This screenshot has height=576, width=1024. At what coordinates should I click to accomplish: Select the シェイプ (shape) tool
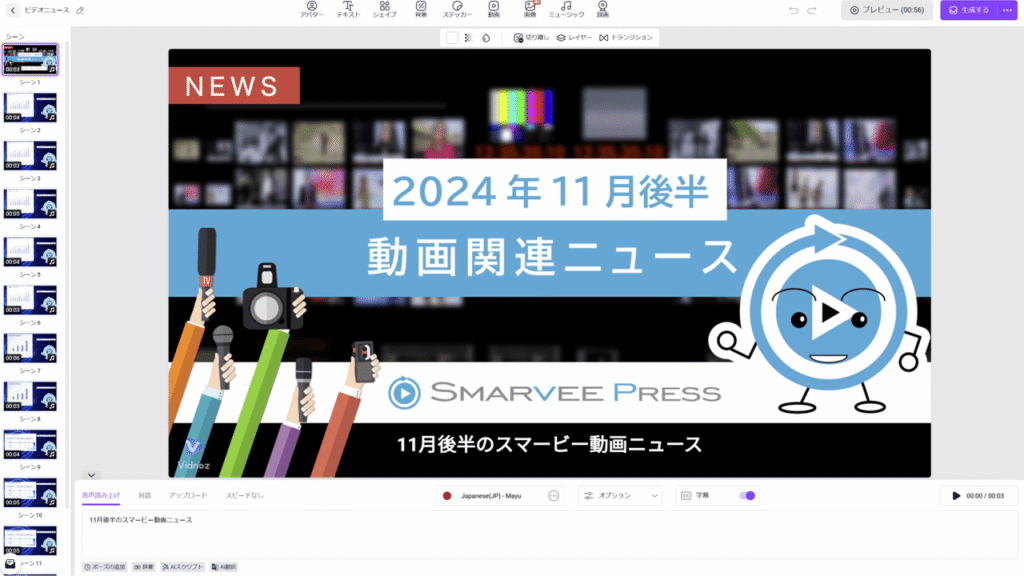coord(384,12)
